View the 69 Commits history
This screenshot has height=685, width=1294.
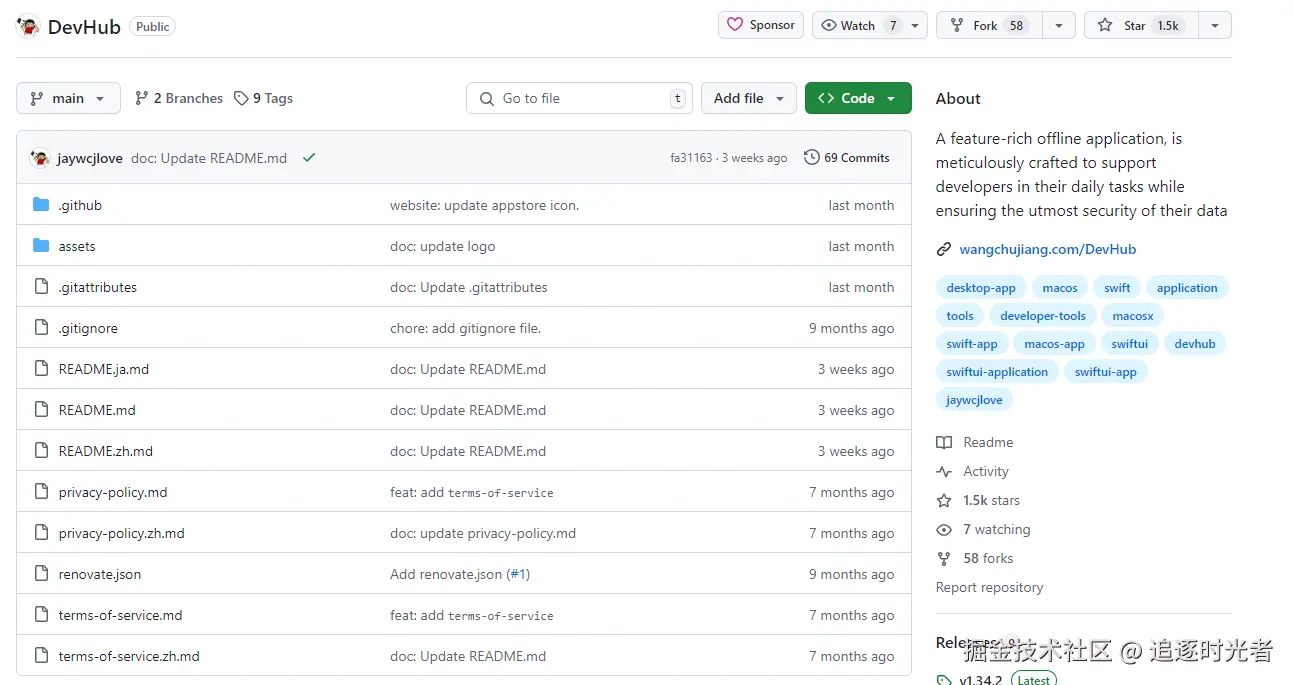click(847, 157)
